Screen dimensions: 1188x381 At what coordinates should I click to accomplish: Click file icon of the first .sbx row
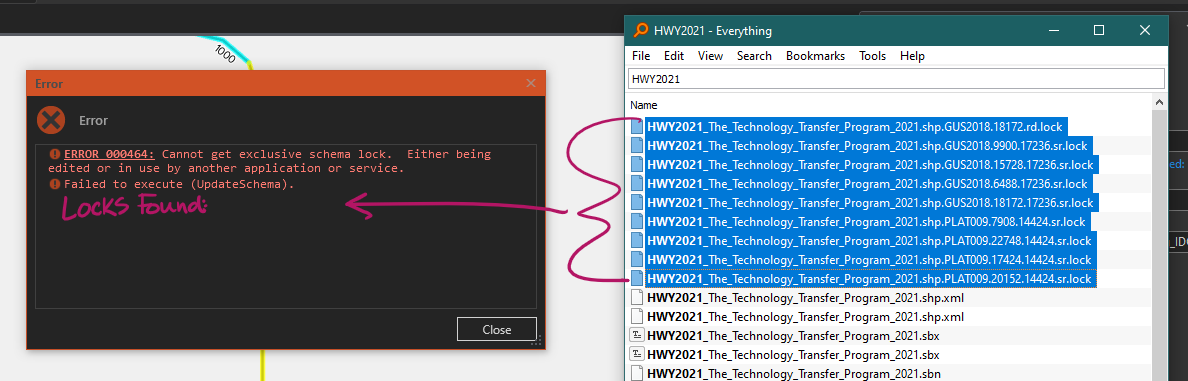pos(637,336)
